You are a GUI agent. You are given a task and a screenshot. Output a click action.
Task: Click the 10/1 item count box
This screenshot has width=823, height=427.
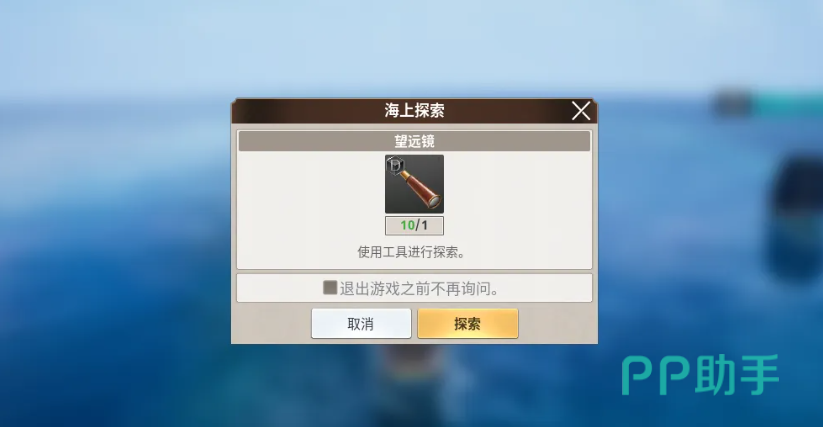coord(414,226)
